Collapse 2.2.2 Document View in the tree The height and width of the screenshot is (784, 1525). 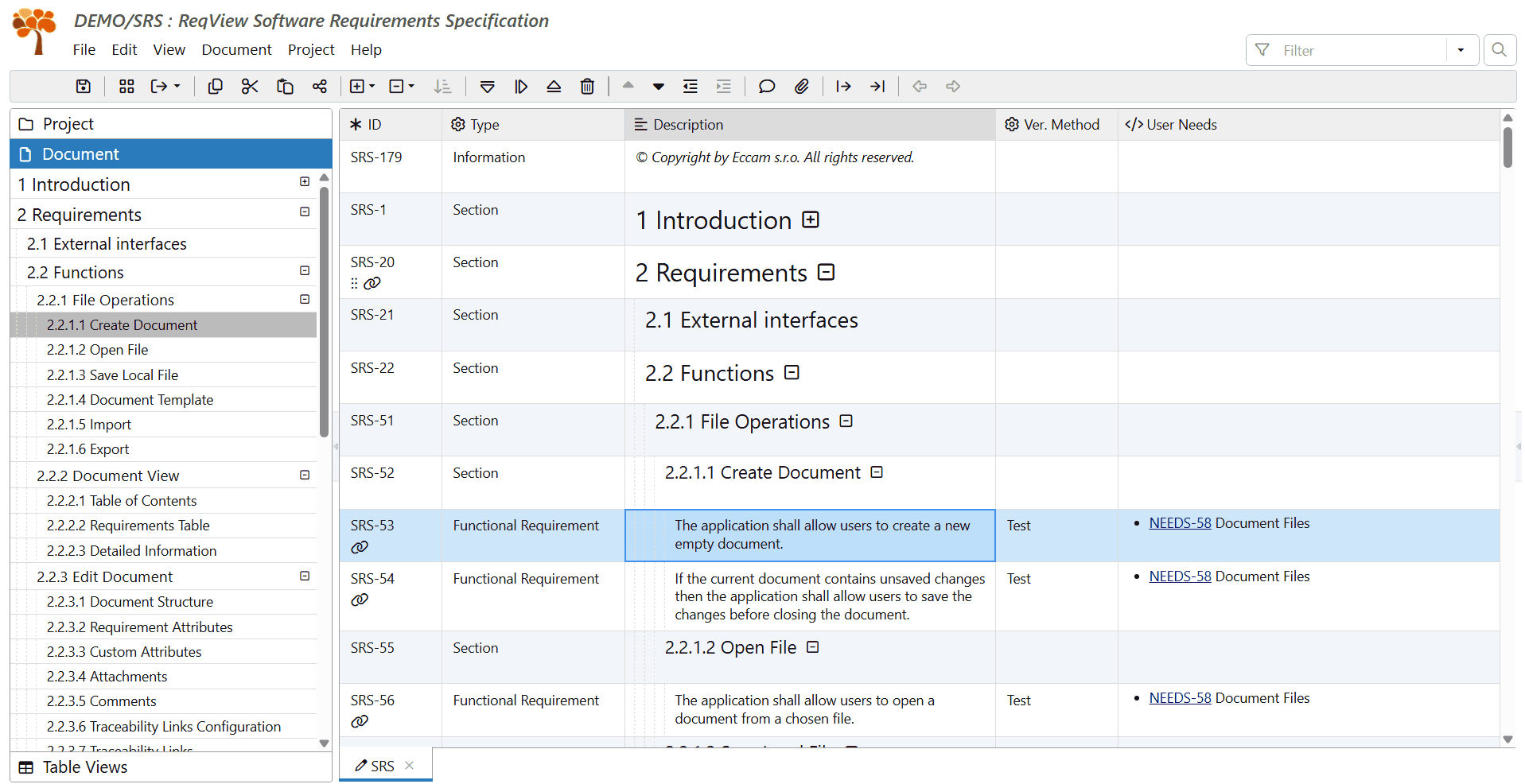click(305, 475)
